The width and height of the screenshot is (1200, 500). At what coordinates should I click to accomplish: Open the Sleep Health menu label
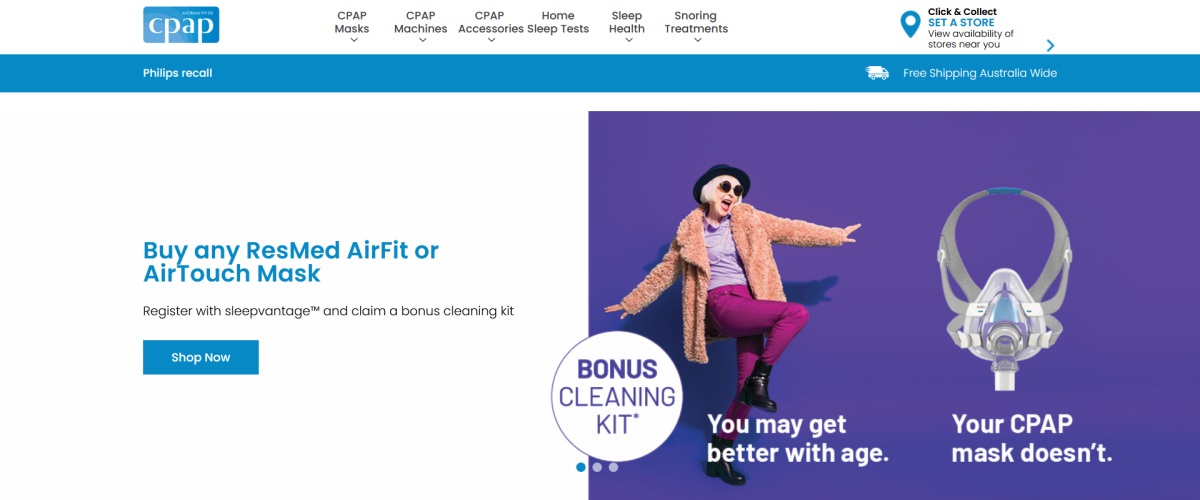627,22
